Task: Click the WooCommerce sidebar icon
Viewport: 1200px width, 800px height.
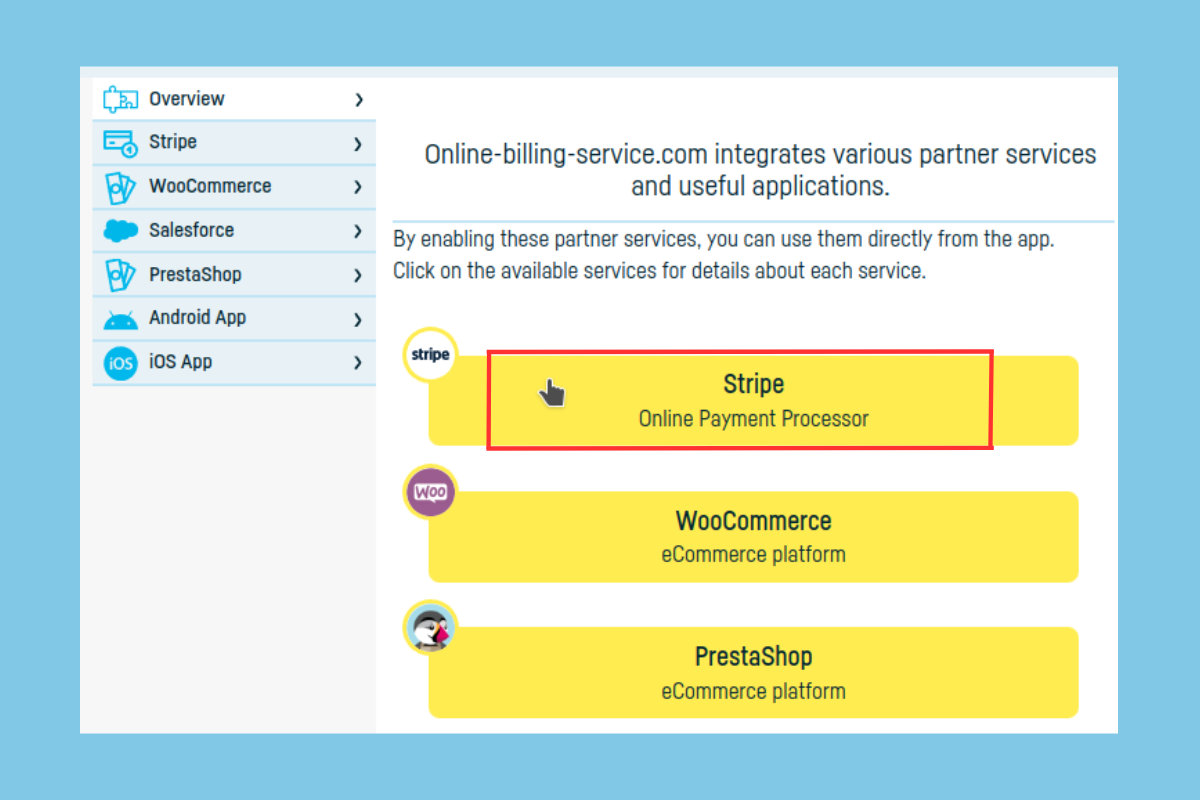Action: [120, 187]
